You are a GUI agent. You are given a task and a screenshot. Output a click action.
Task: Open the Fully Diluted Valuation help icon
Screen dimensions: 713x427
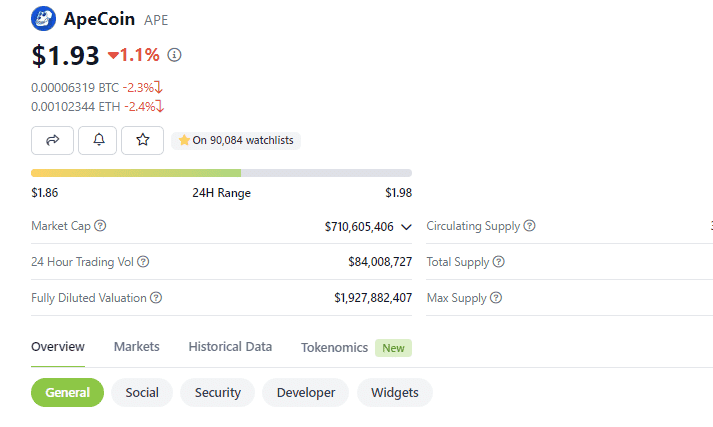point(156,297)
